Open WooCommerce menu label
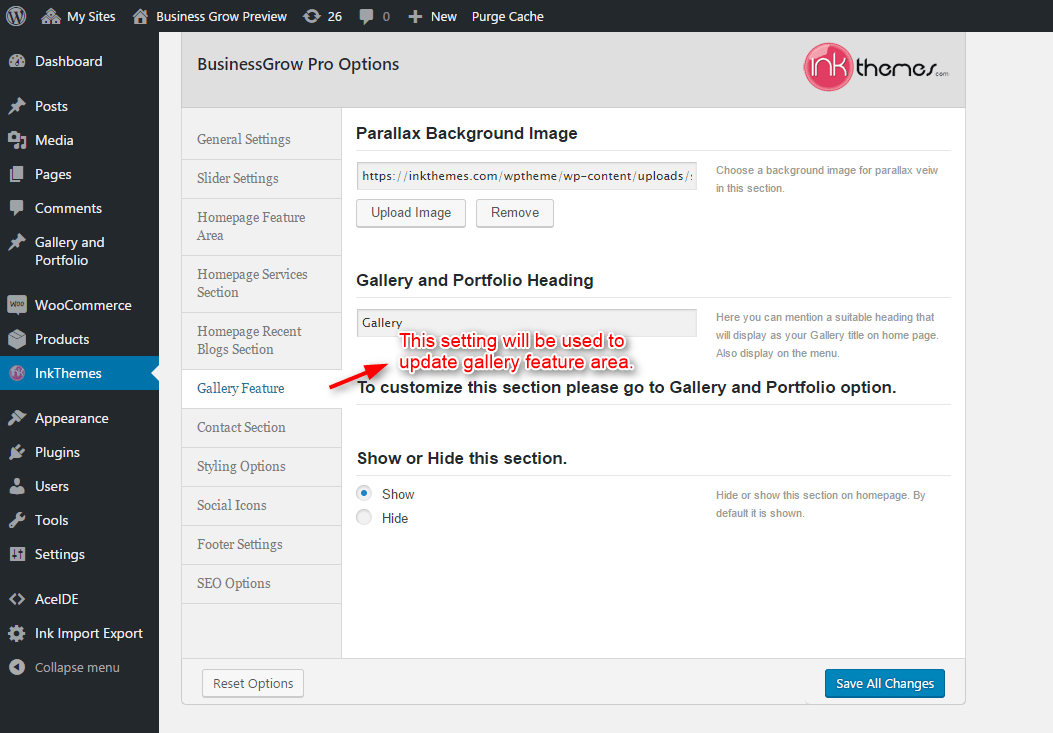 (x=83, y=305)
